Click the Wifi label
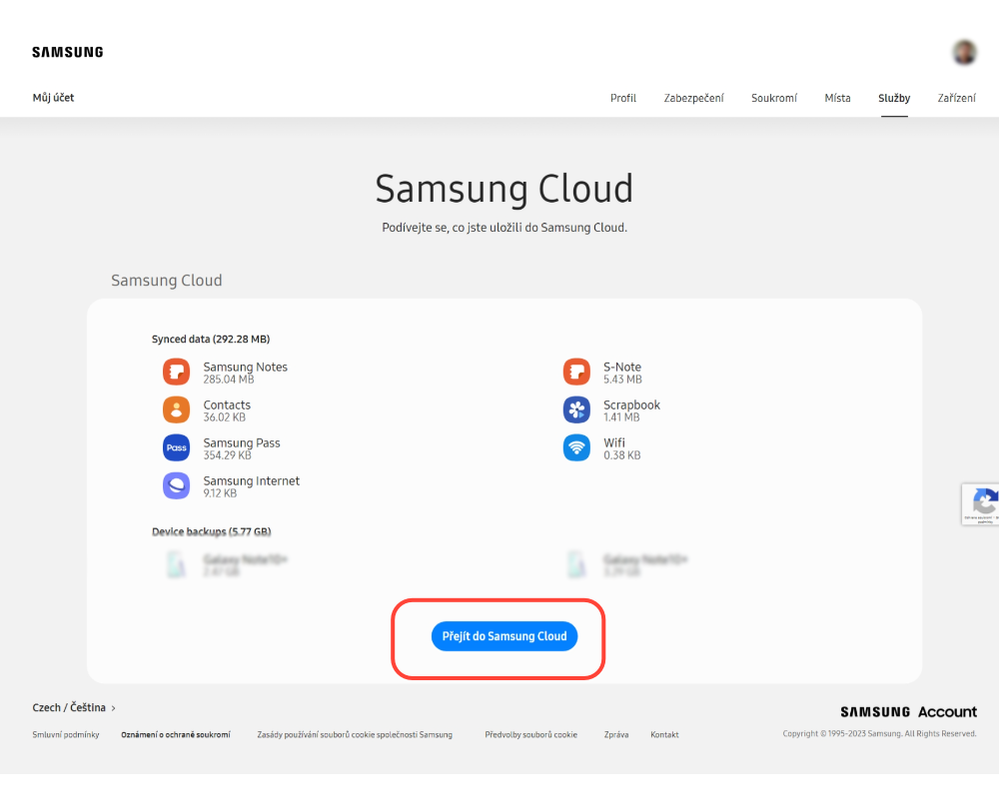Viewport: 999px width, 799px height. 614,443
